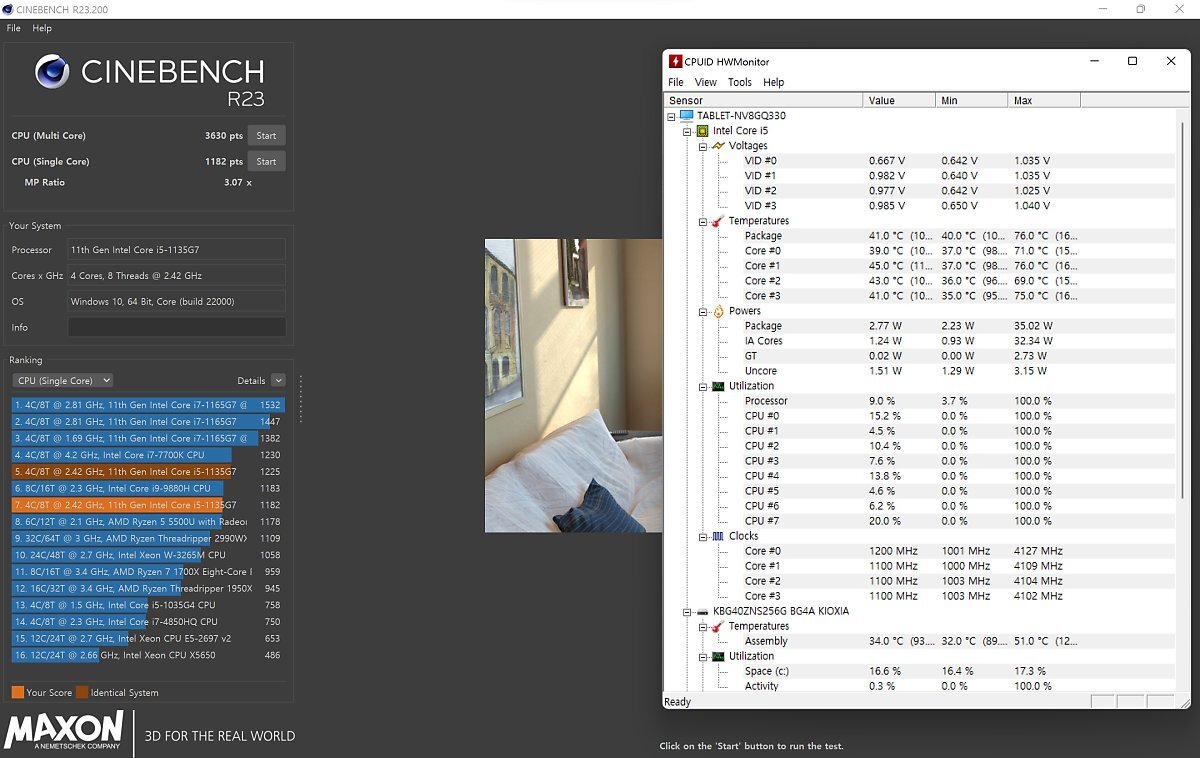The width and height of the screenshot is (1200, 758).
Task: Click the Intel Core i5 chip icon
Action: tap(702, 131)
